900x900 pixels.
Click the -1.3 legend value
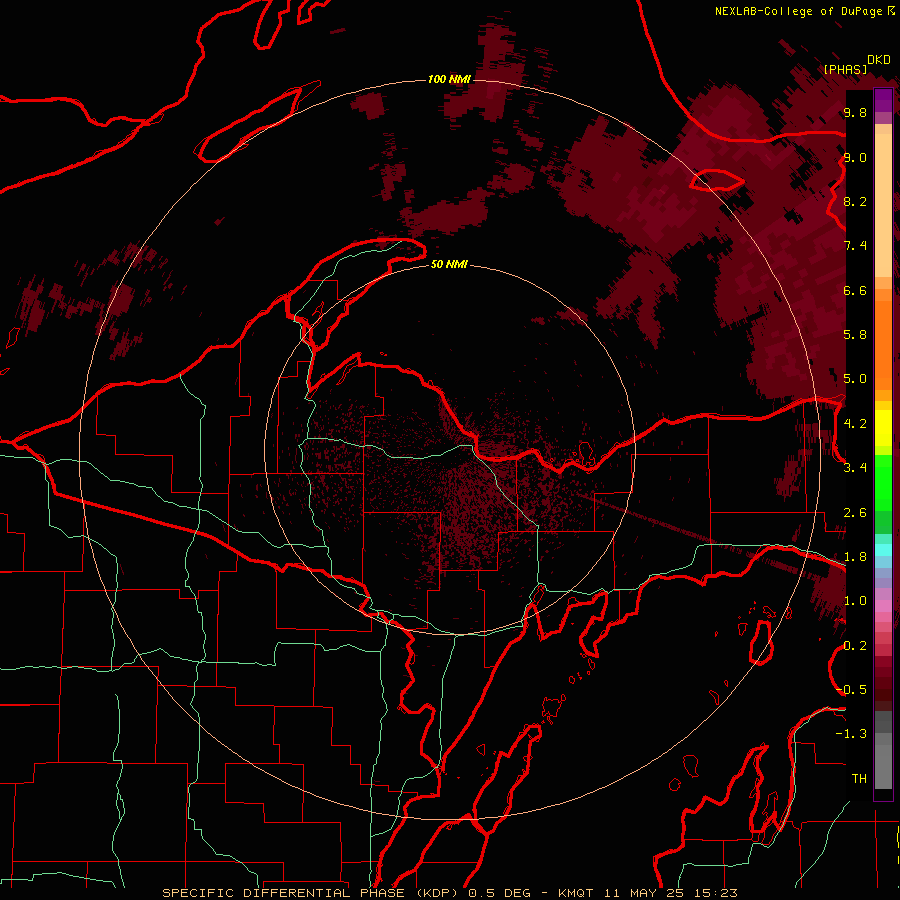tap(852, 734)
